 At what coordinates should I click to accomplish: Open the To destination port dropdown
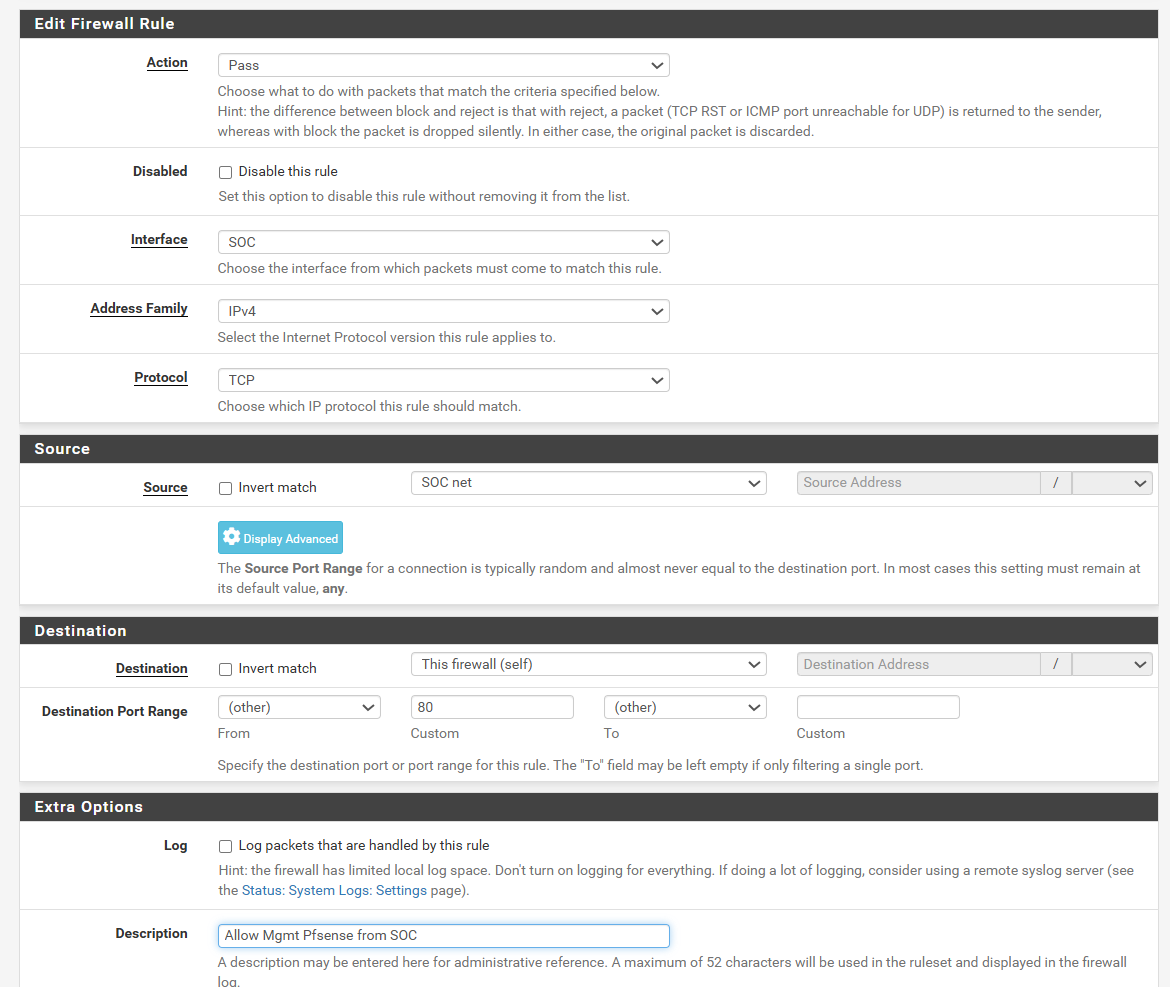(x=685, y=707)
